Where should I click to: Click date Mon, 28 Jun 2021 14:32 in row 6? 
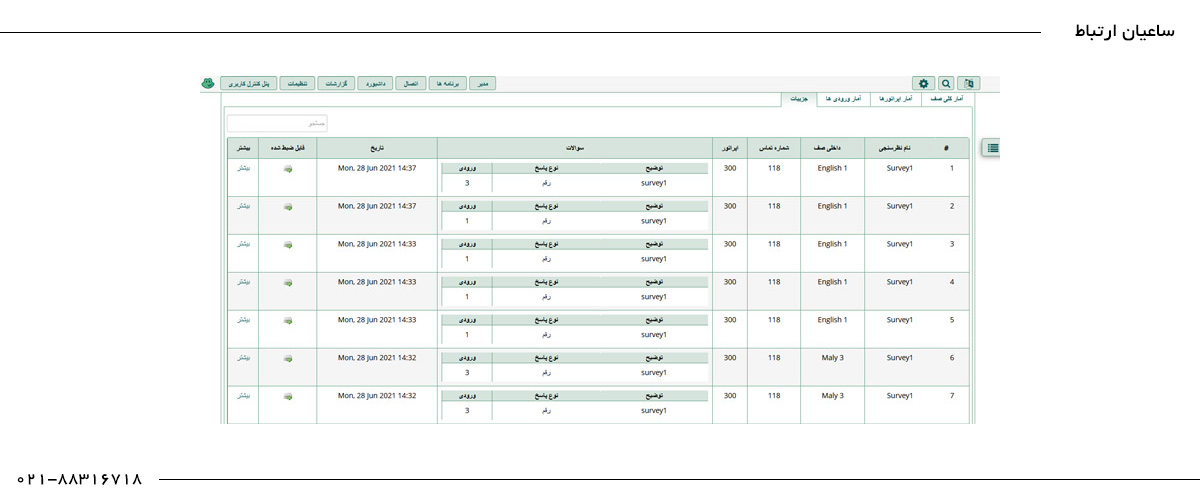377,357
